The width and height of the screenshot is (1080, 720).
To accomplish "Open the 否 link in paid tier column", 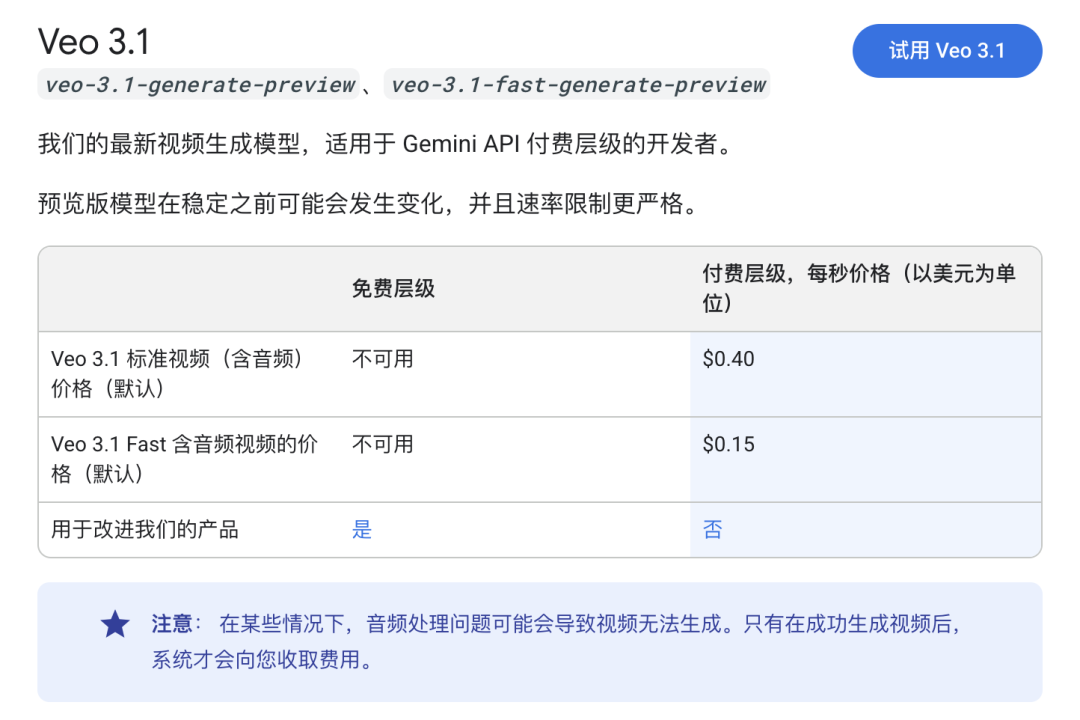I will click(x=712, y=530).
